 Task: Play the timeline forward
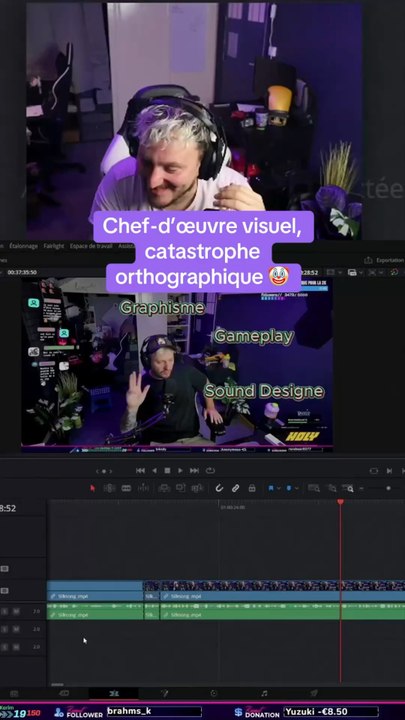tap(180, 471)
